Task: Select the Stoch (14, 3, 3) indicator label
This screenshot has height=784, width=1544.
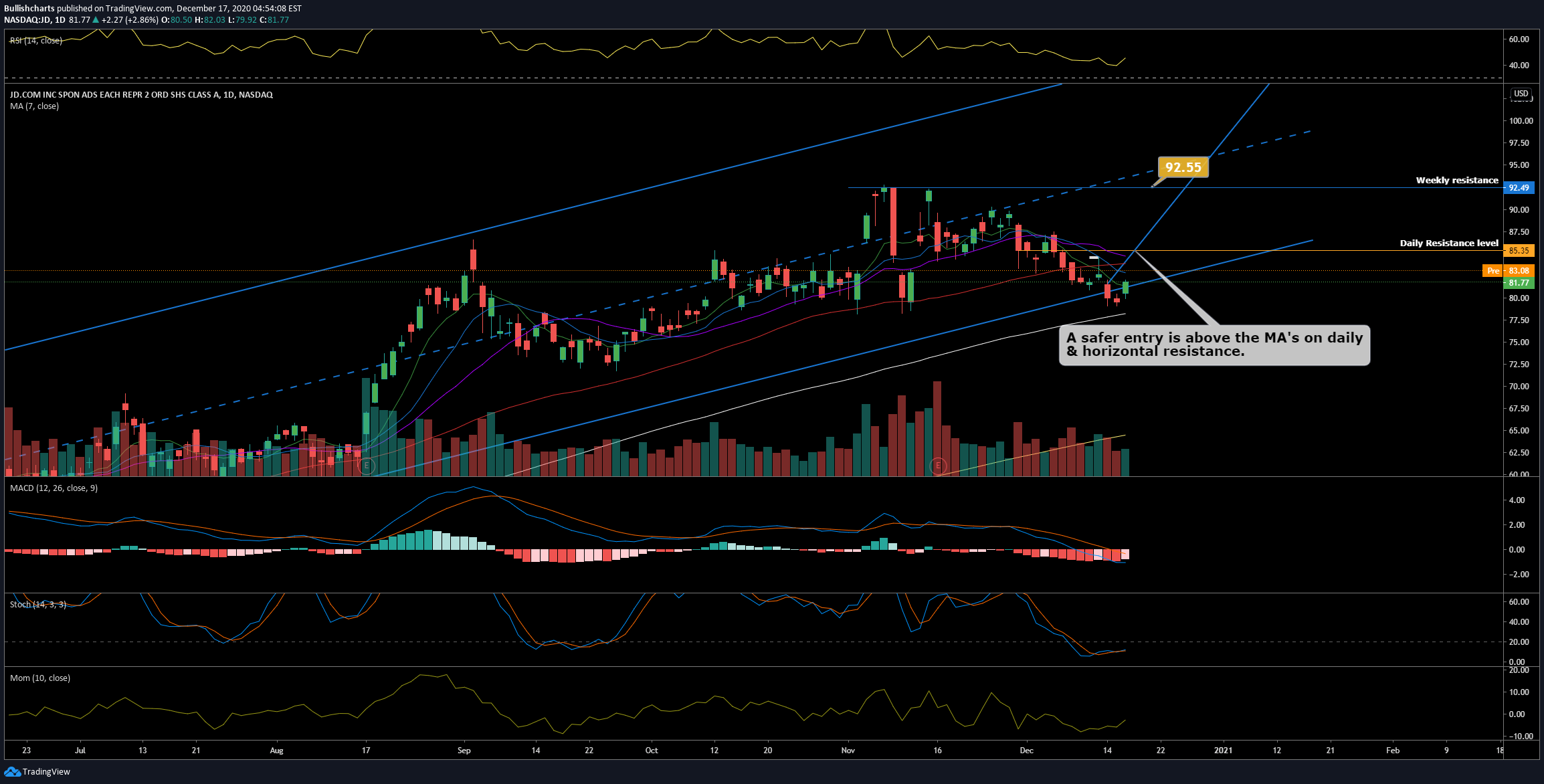Action: pos(38,605)
